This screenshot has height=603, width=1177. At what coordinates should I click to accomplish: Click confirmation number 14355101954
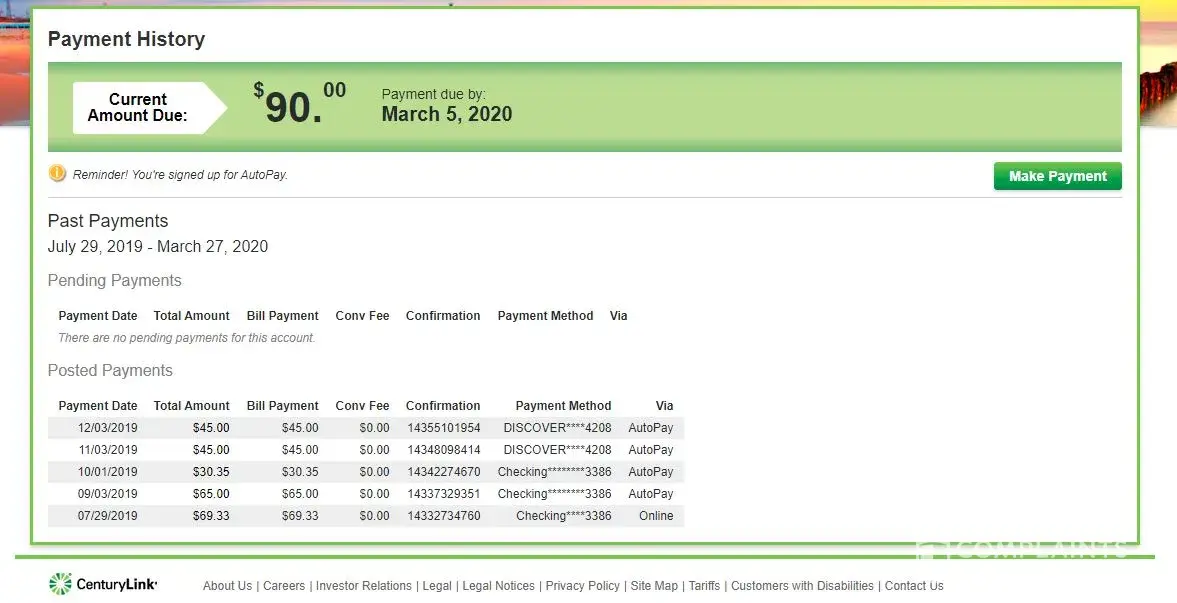coord(444,428)
